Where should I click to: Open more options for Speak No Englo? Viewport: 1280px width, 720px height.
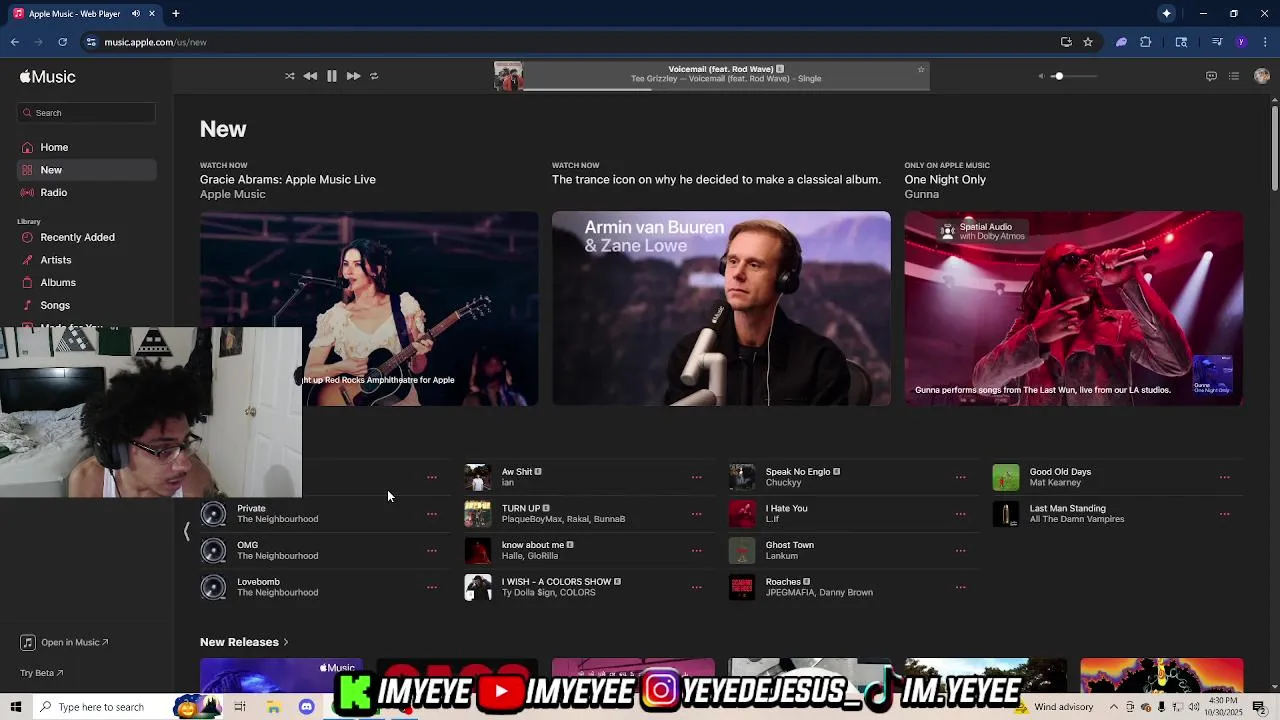pyautogui.click(x=960, y=477)
